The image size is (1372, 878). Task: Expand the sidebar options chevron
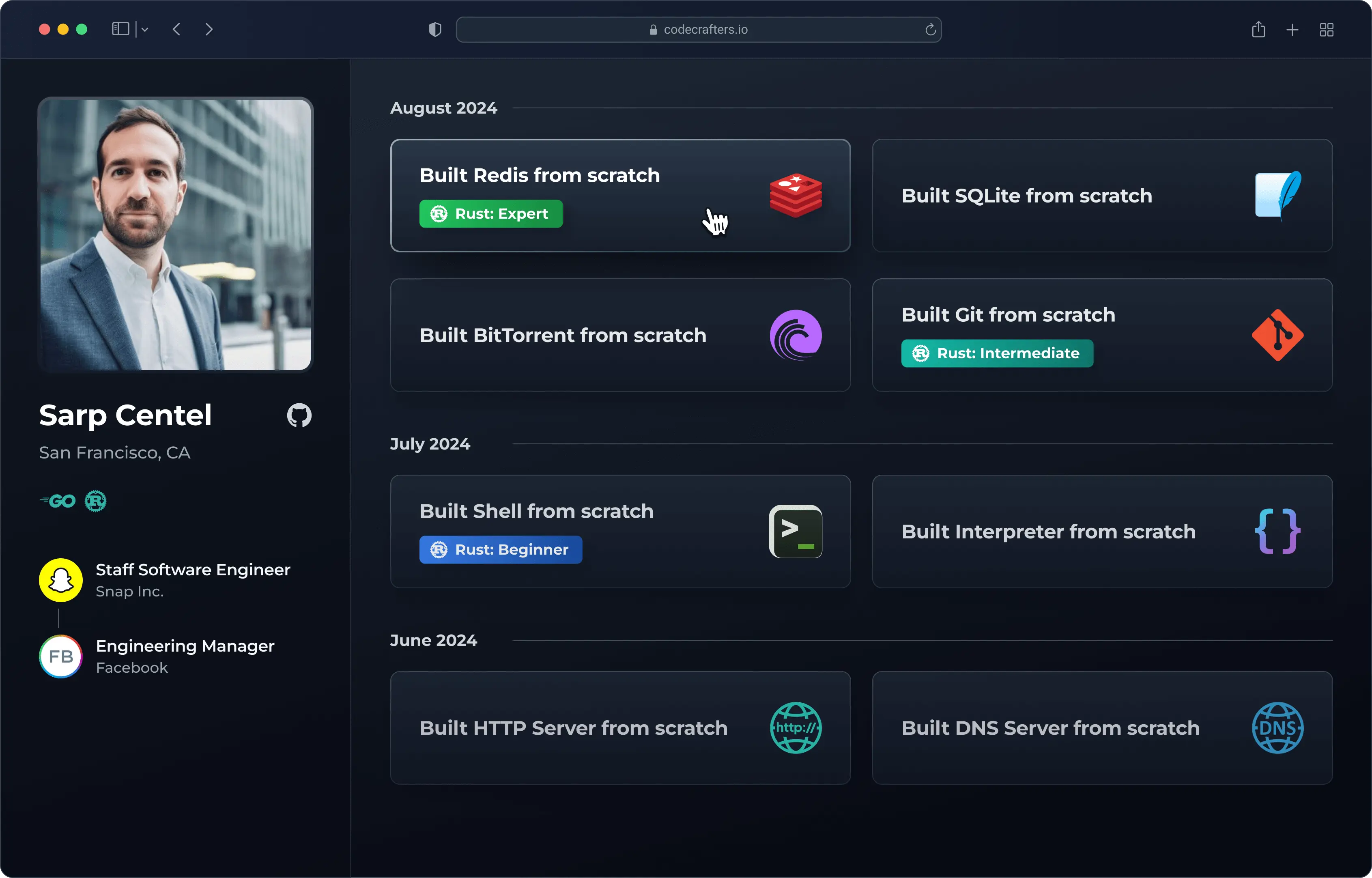145,29
